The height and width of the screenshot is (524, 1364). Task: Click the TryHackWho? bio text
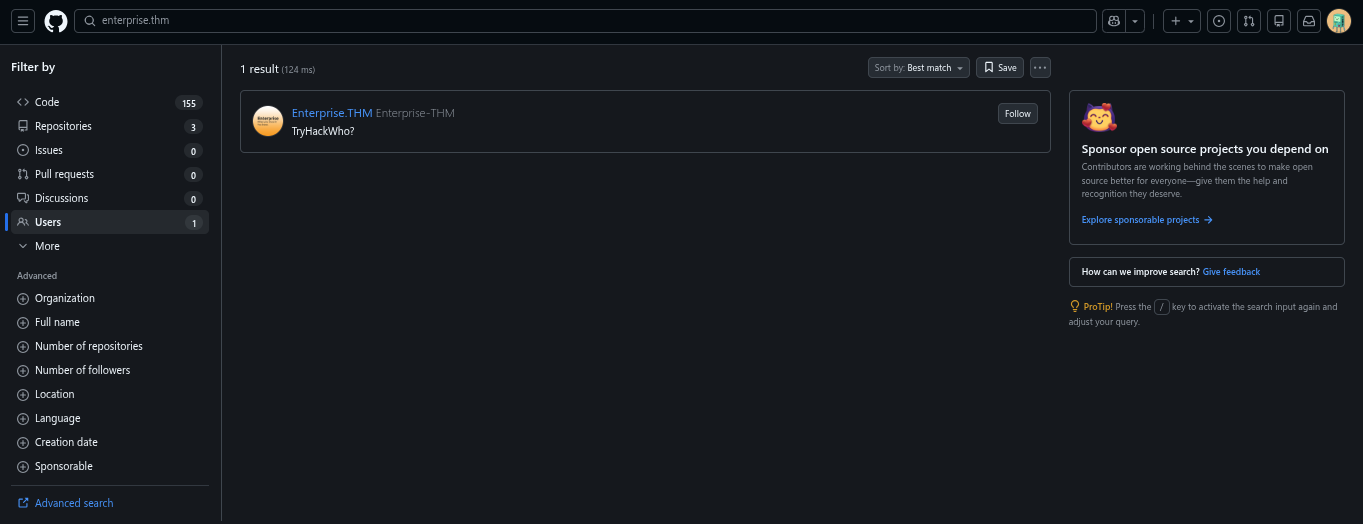323,131
